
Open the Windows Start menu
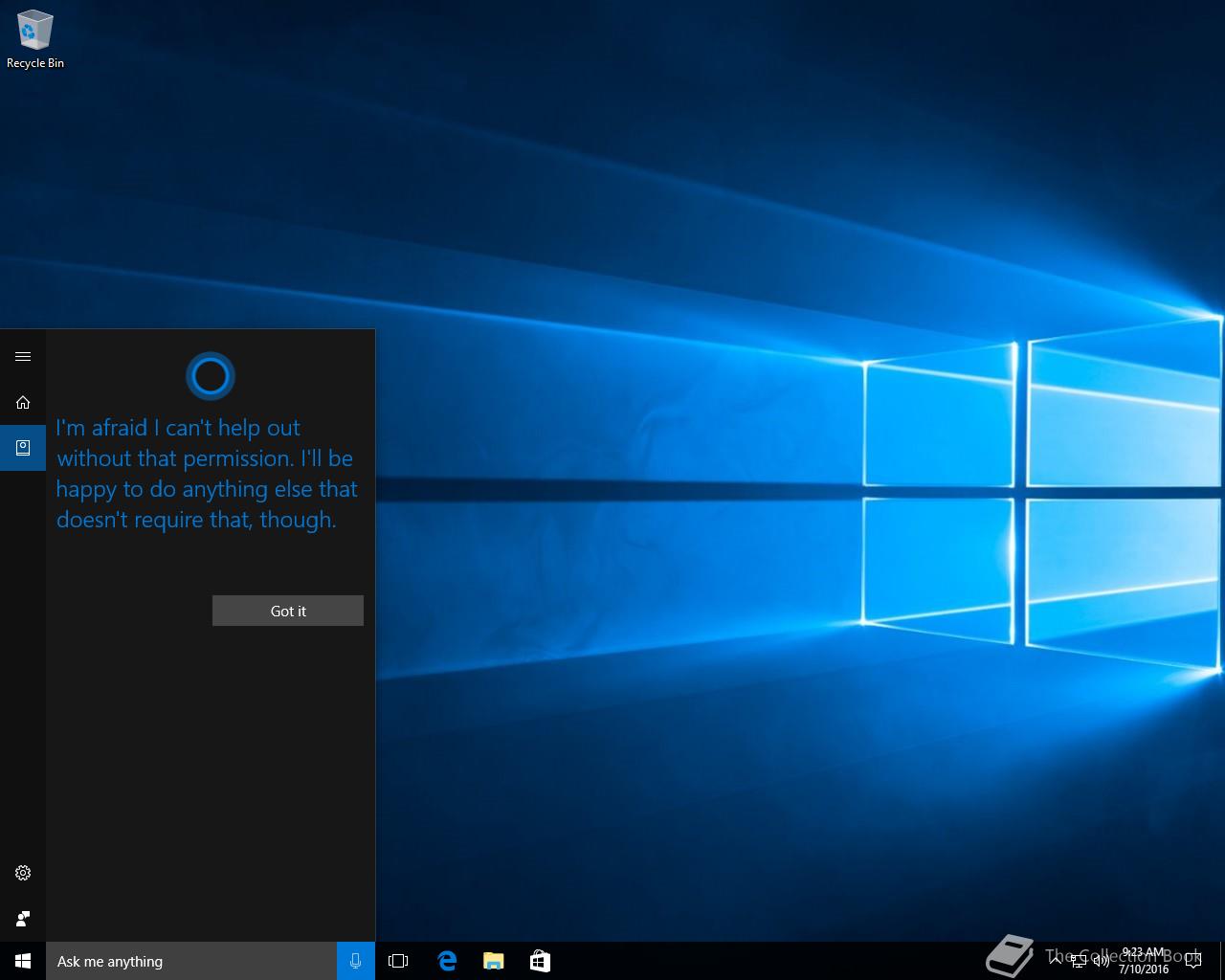[x=23, y=961]
